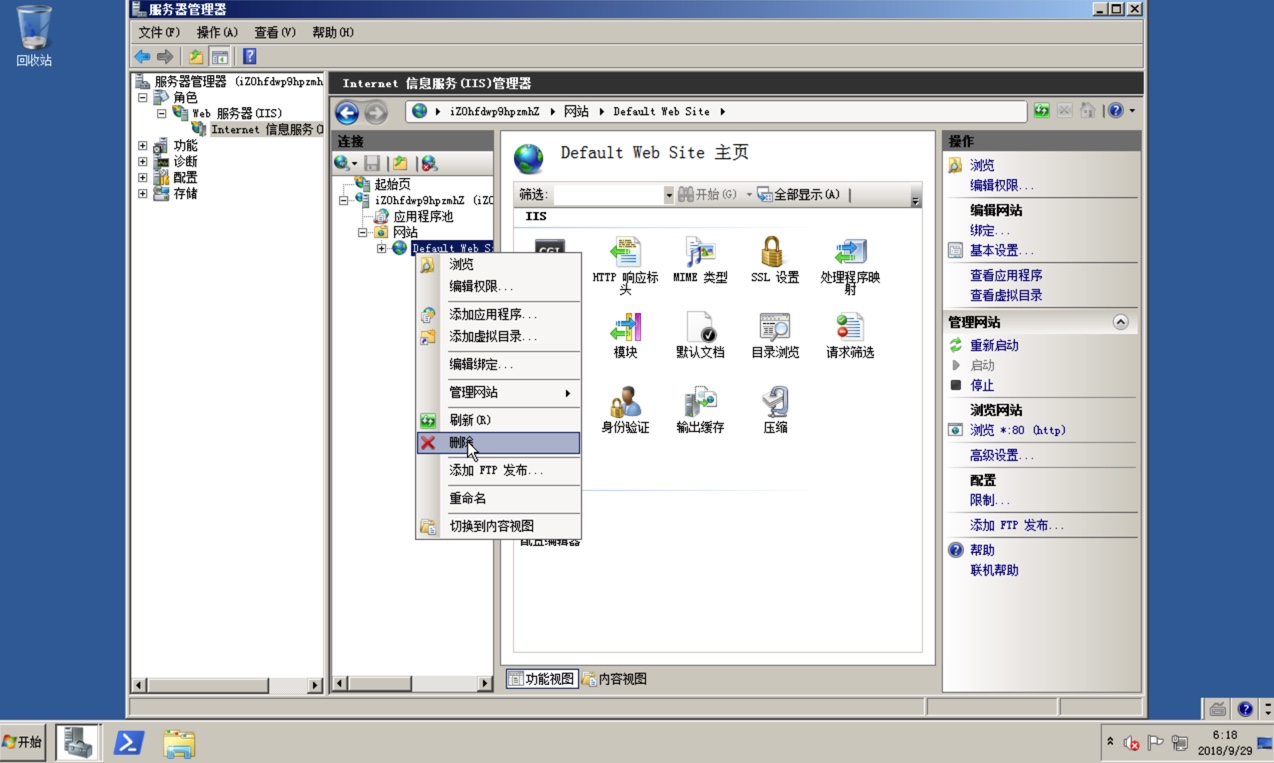Collapse the Web 服务器(IIS) tree node
This screenshot has height=763, width=1274.
click(x=161, y=114)
